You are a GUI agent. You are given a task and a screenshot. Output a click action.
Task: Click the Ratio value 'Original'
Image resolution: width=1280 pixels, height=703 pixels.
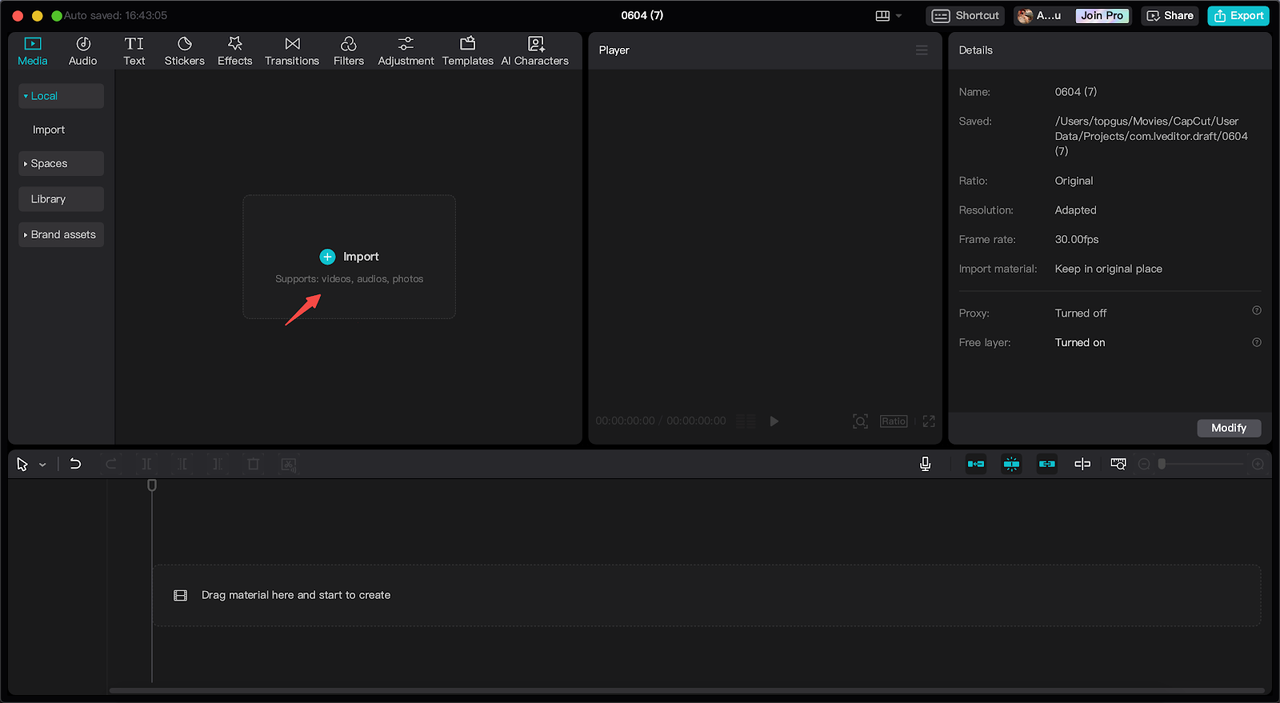coord(1074,181)
